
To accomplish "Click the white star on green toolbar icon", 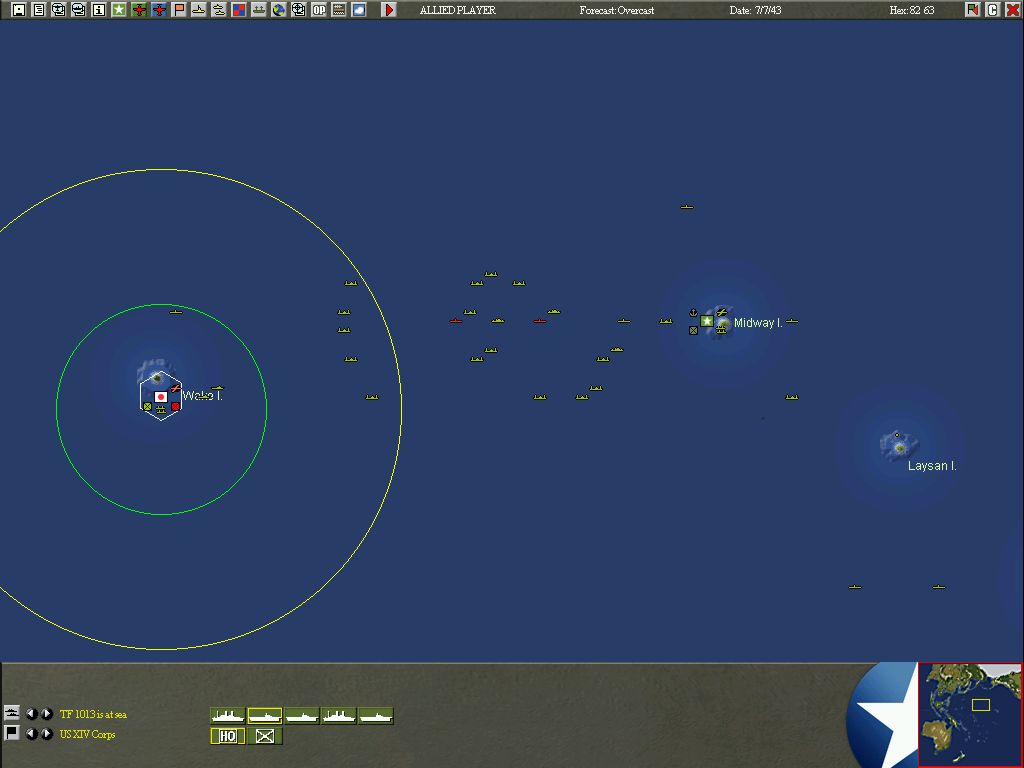I will point(119,10).
